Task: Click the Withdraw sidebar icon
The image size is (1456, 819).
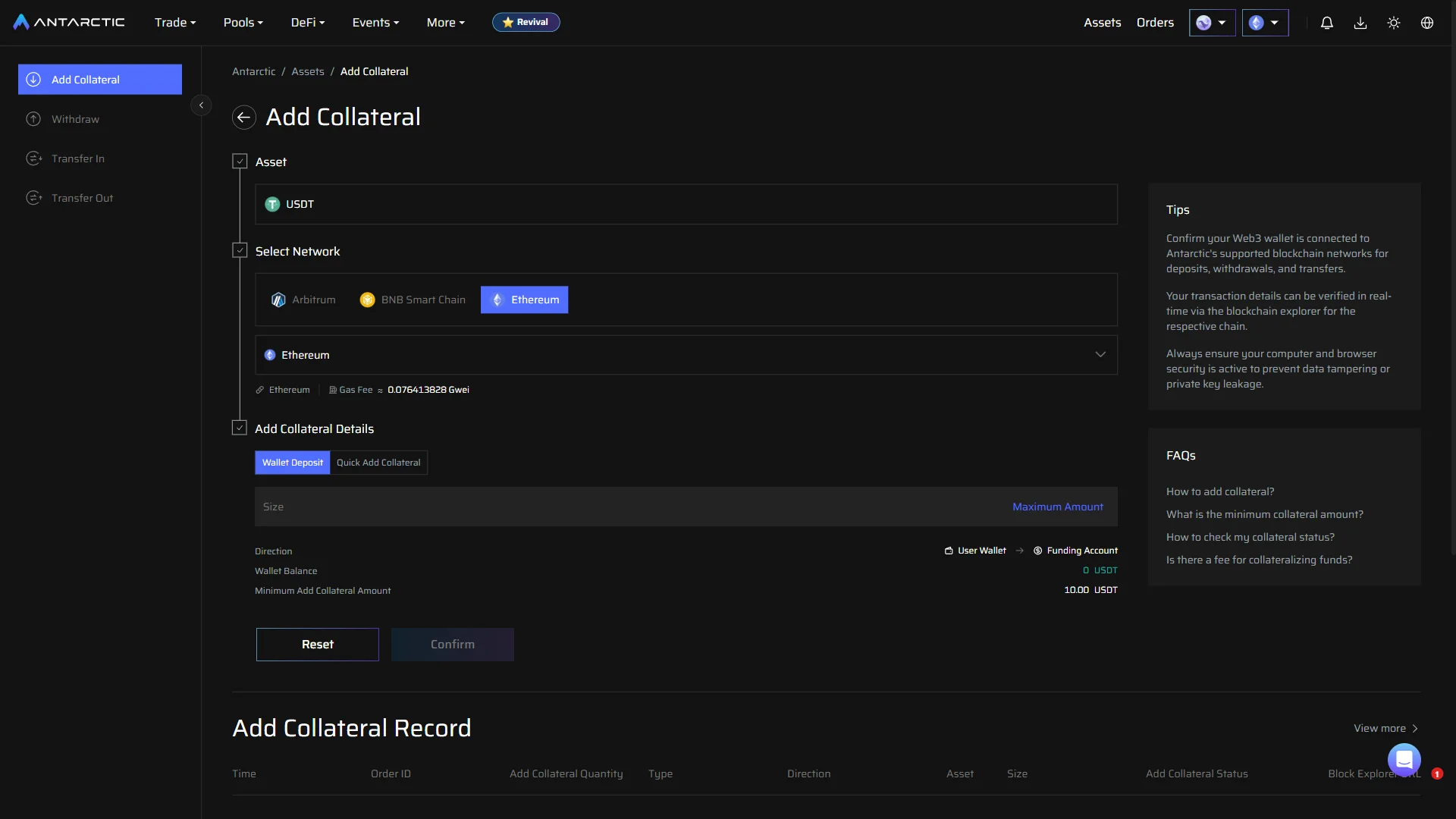Action: pos(33,119)
